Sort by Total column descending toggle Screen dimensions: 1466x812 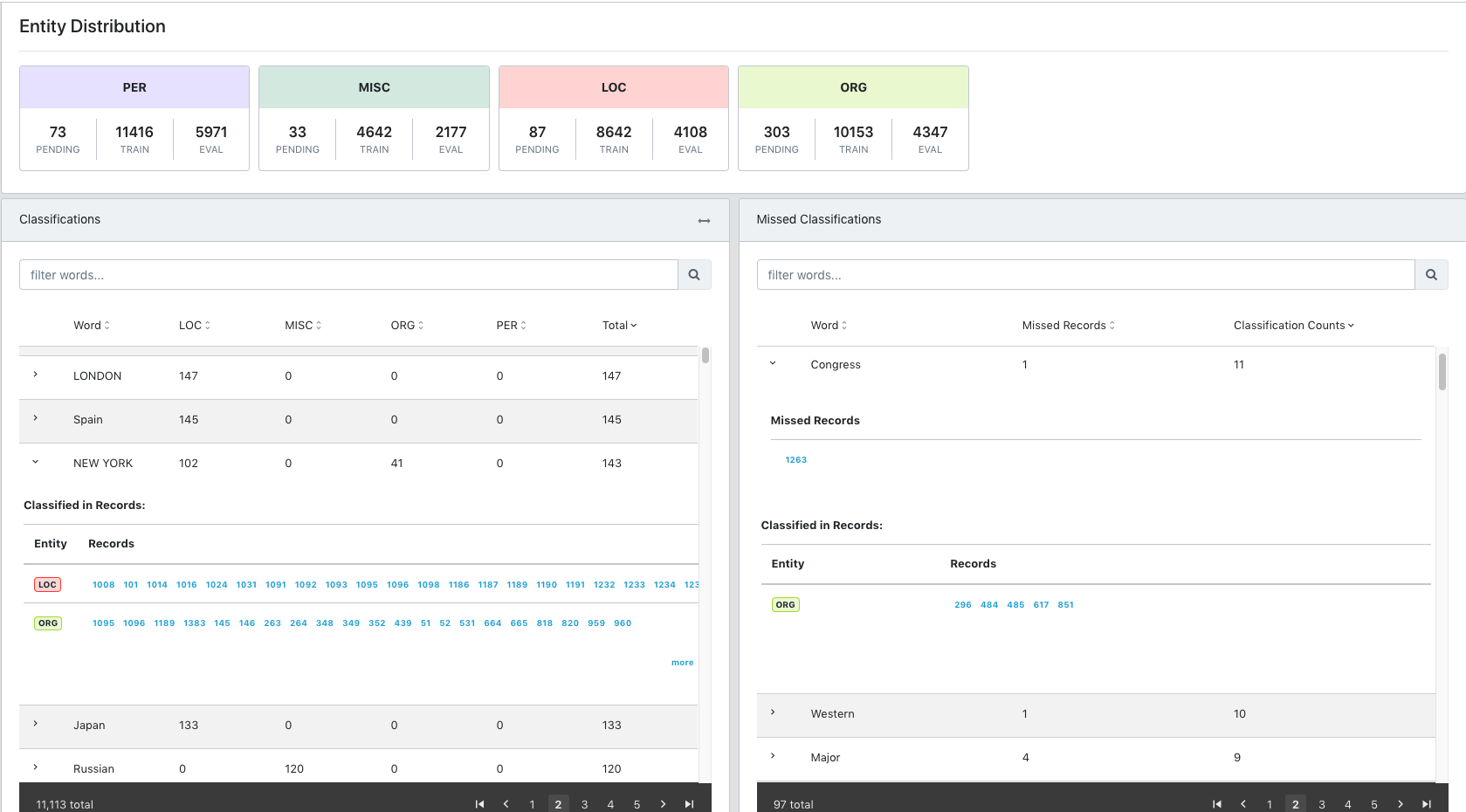pos(619,326)
